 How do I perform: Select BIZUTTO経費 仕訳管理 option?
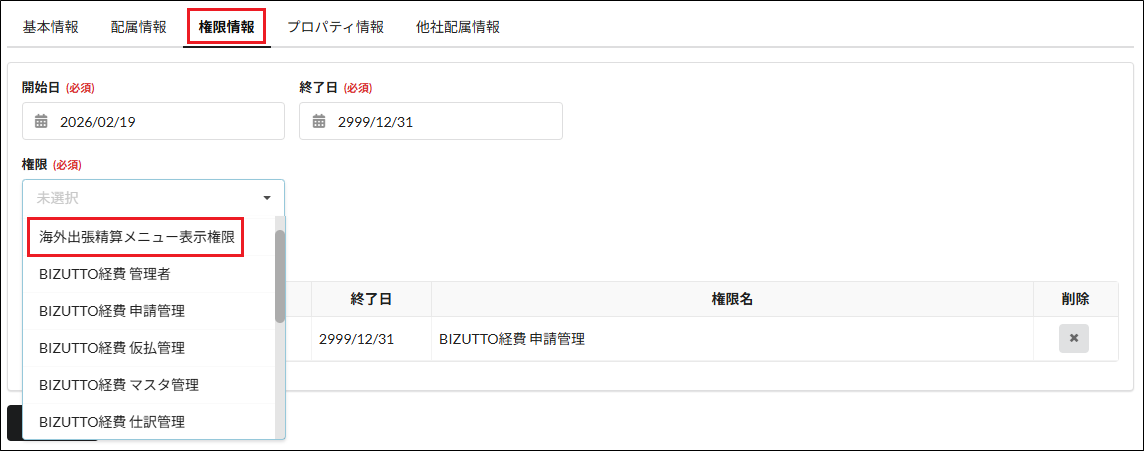click(112, 422)
